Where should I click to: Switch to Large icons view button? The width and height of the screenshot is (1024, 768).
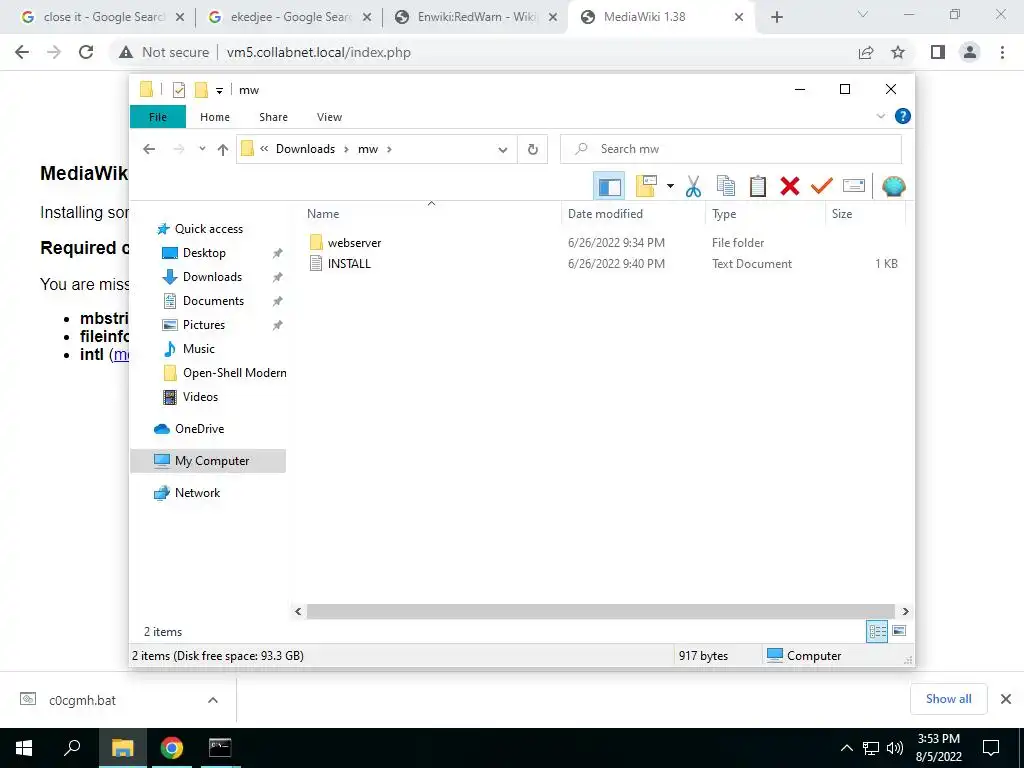(899, 631)
